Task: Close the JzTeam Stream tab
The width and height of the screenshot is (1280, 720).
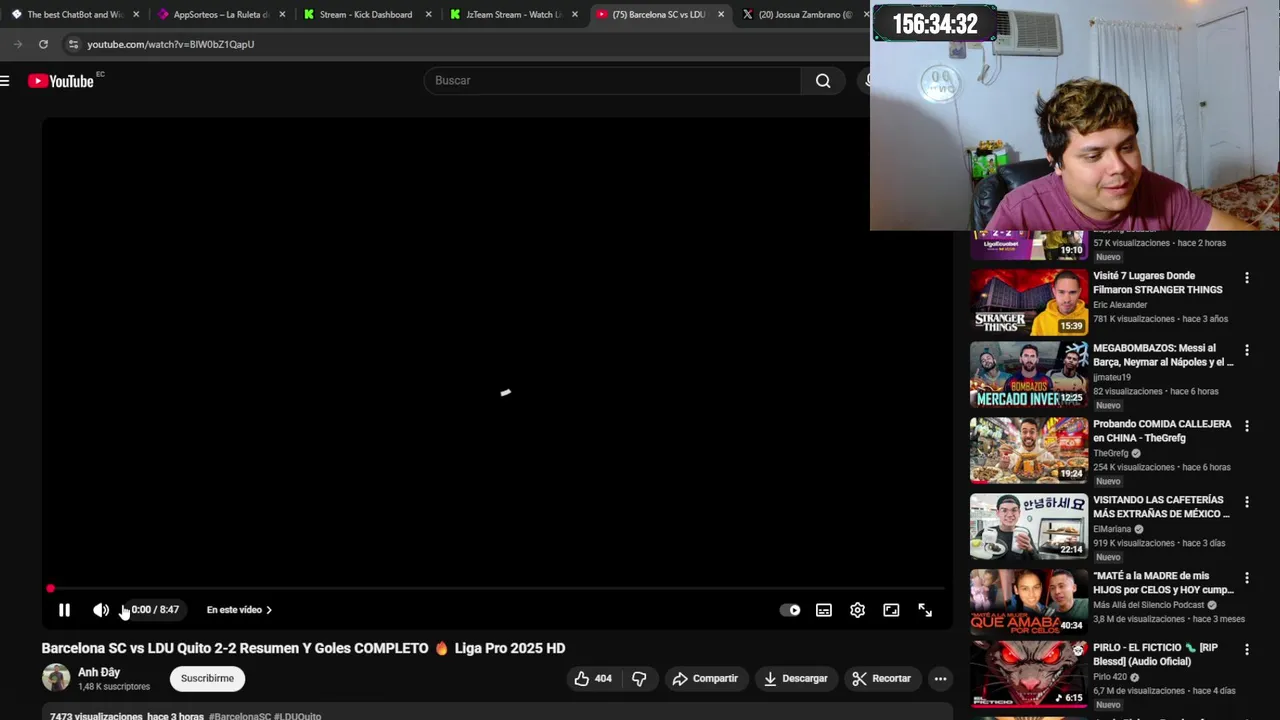Action: (574, 14)
